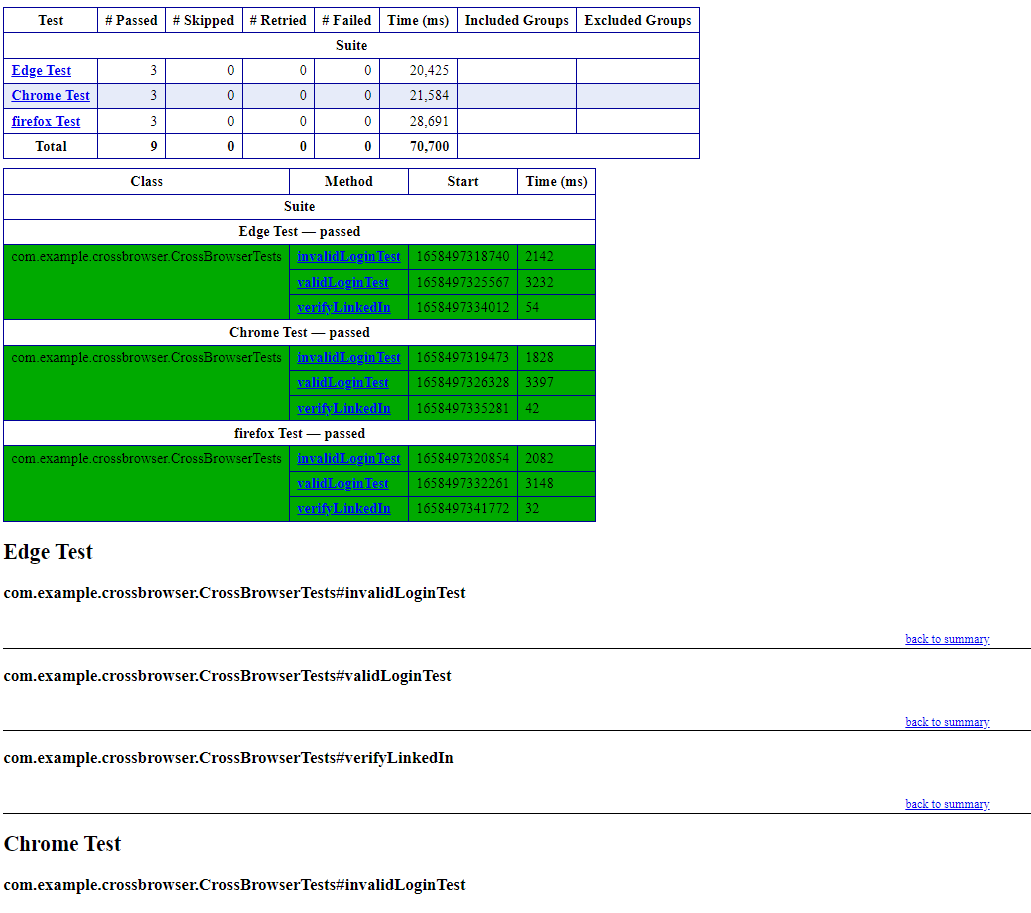Open verifyLinkedIn under Chrome Test
The image size is (1031, 913).
[345, 408]
